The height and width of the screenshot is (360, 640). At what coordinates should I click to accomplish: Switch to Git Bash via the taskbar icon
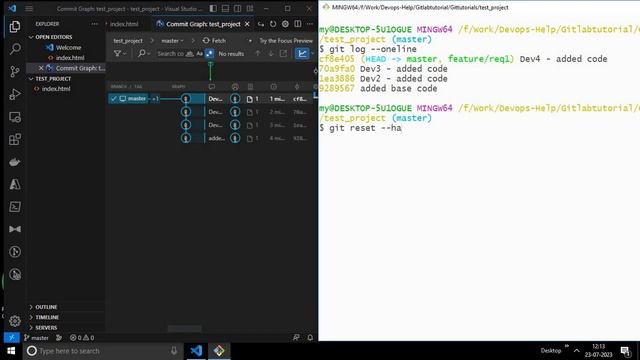(x=219, y=351)
